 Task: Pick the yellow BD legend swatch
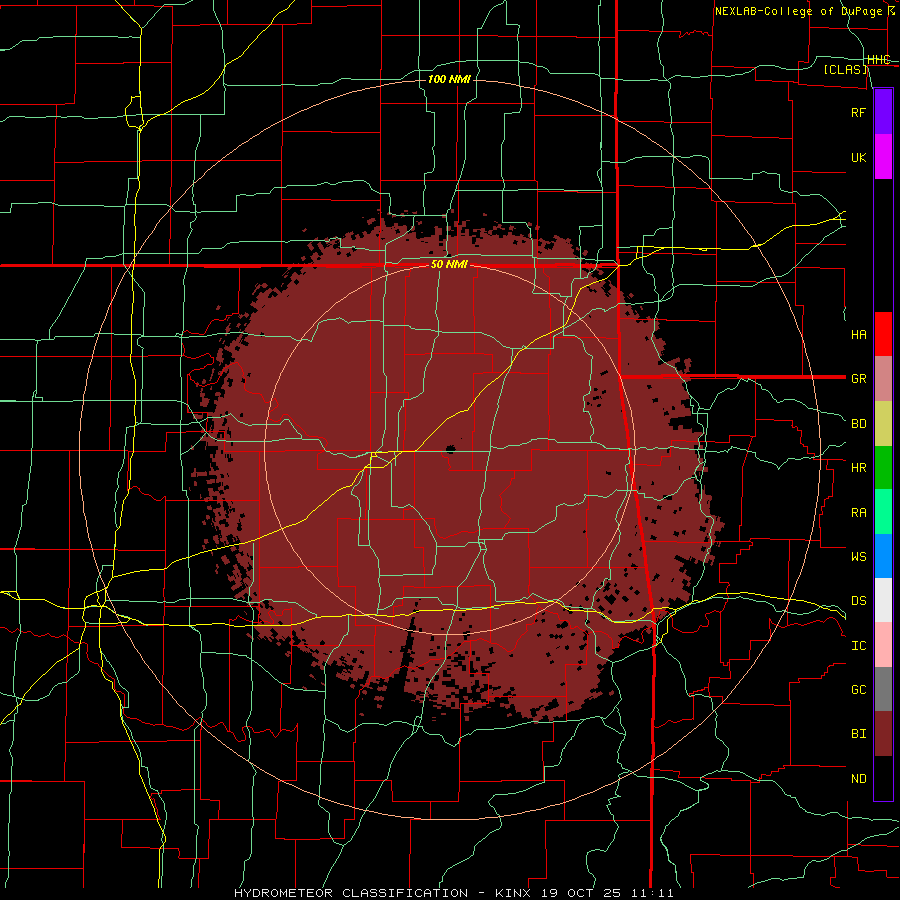(x=883, y=424)
